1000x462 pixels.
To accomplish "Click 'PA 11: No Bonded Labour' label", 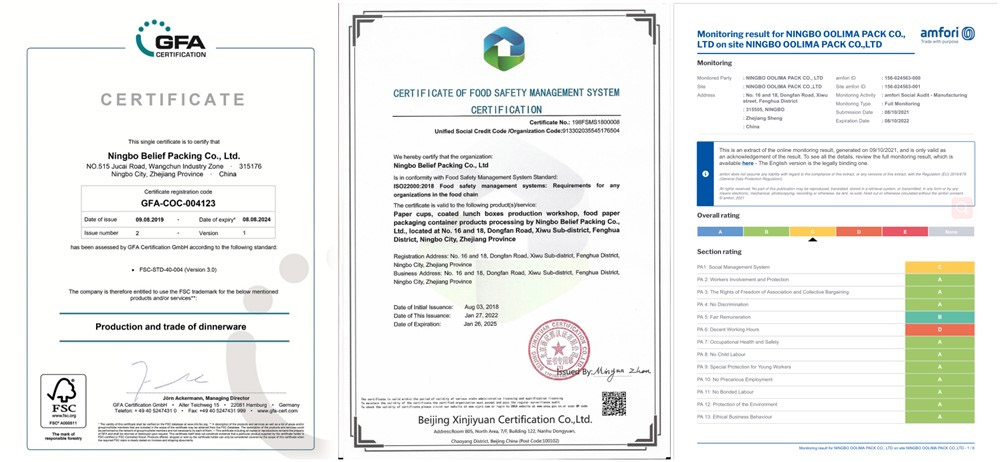I will pos(726,392).
